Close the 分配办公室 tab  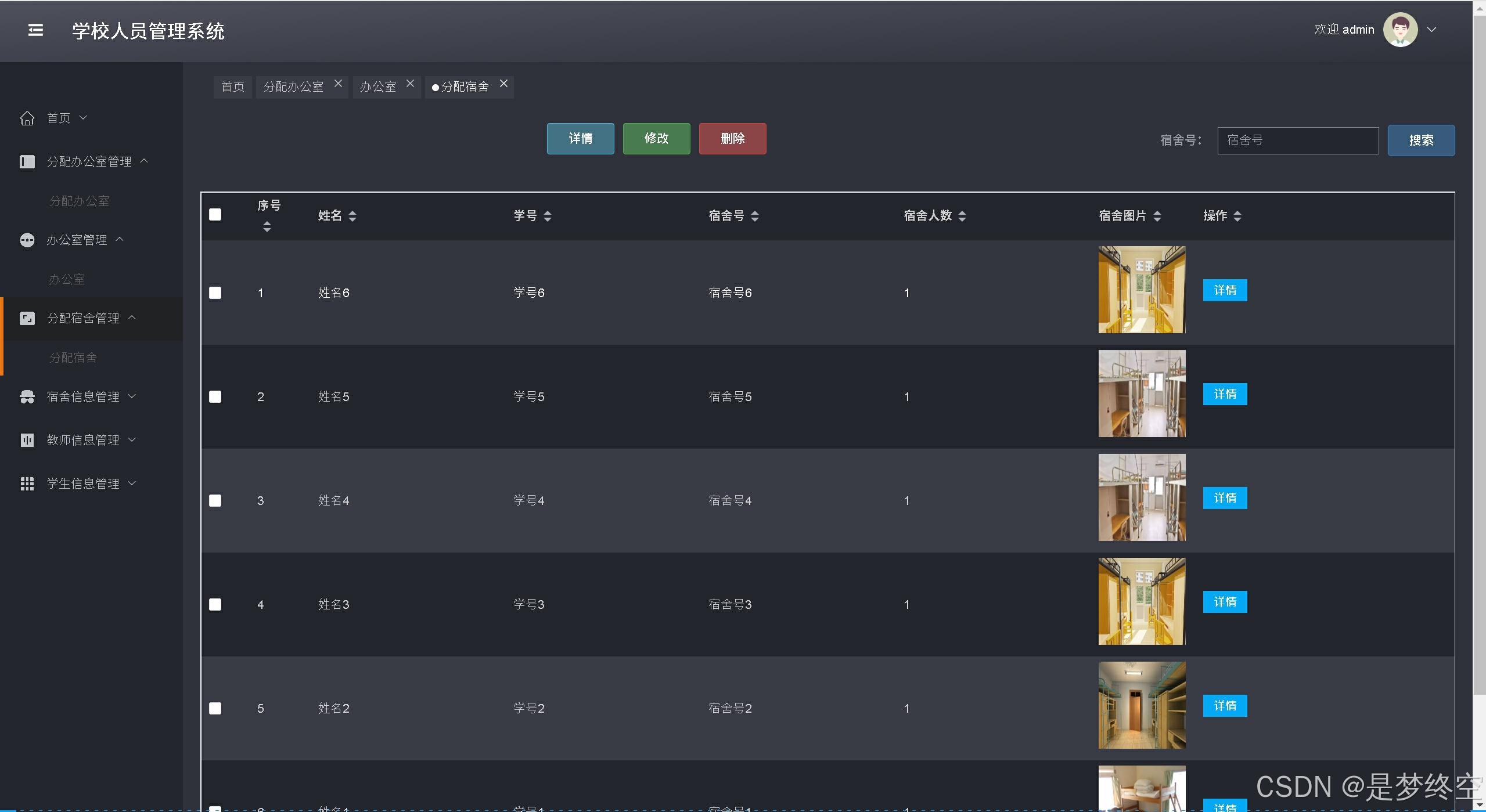click(x=338, y=84)
